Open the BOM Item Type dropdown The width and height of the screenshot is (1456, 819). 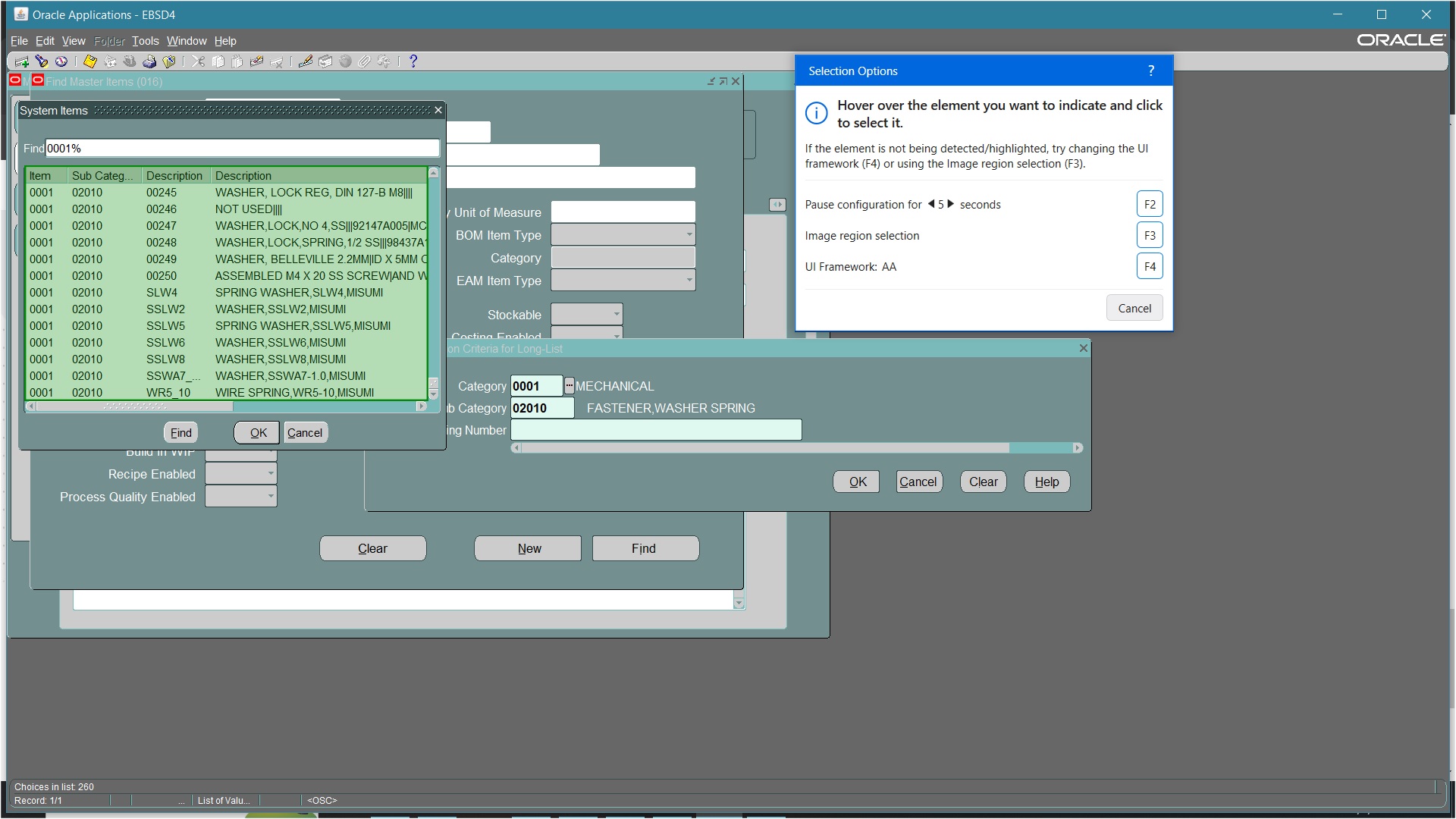click(689, 235)
